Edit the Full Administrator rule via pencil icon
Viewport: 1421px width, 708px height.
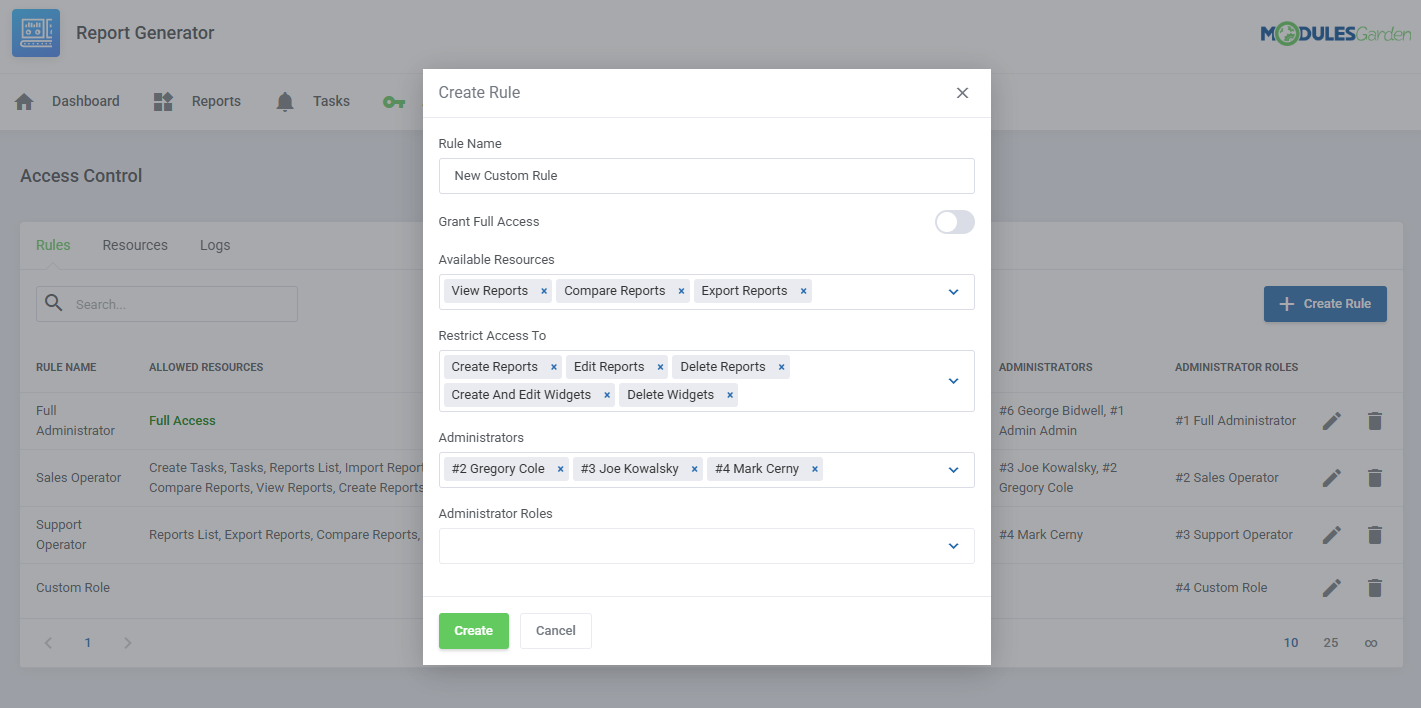1332,421
